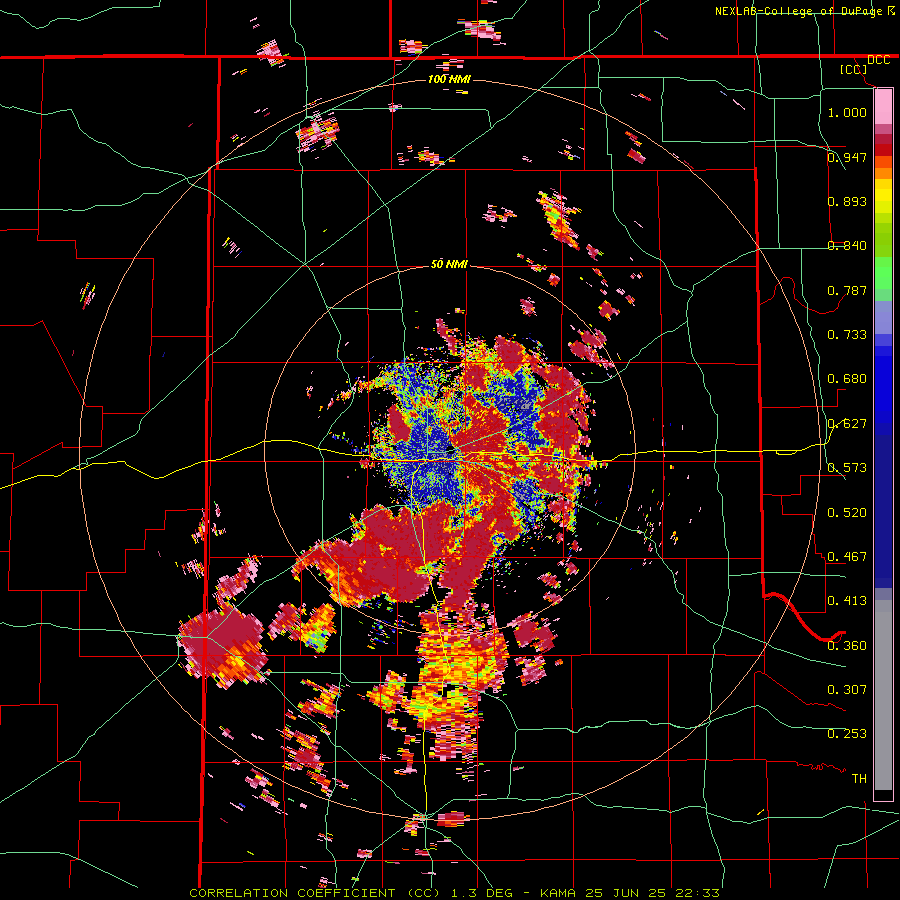Click the 0.413 scale value
Viewport: 900px width, 900px height.
pyautogui.click(x=847, y=600)
